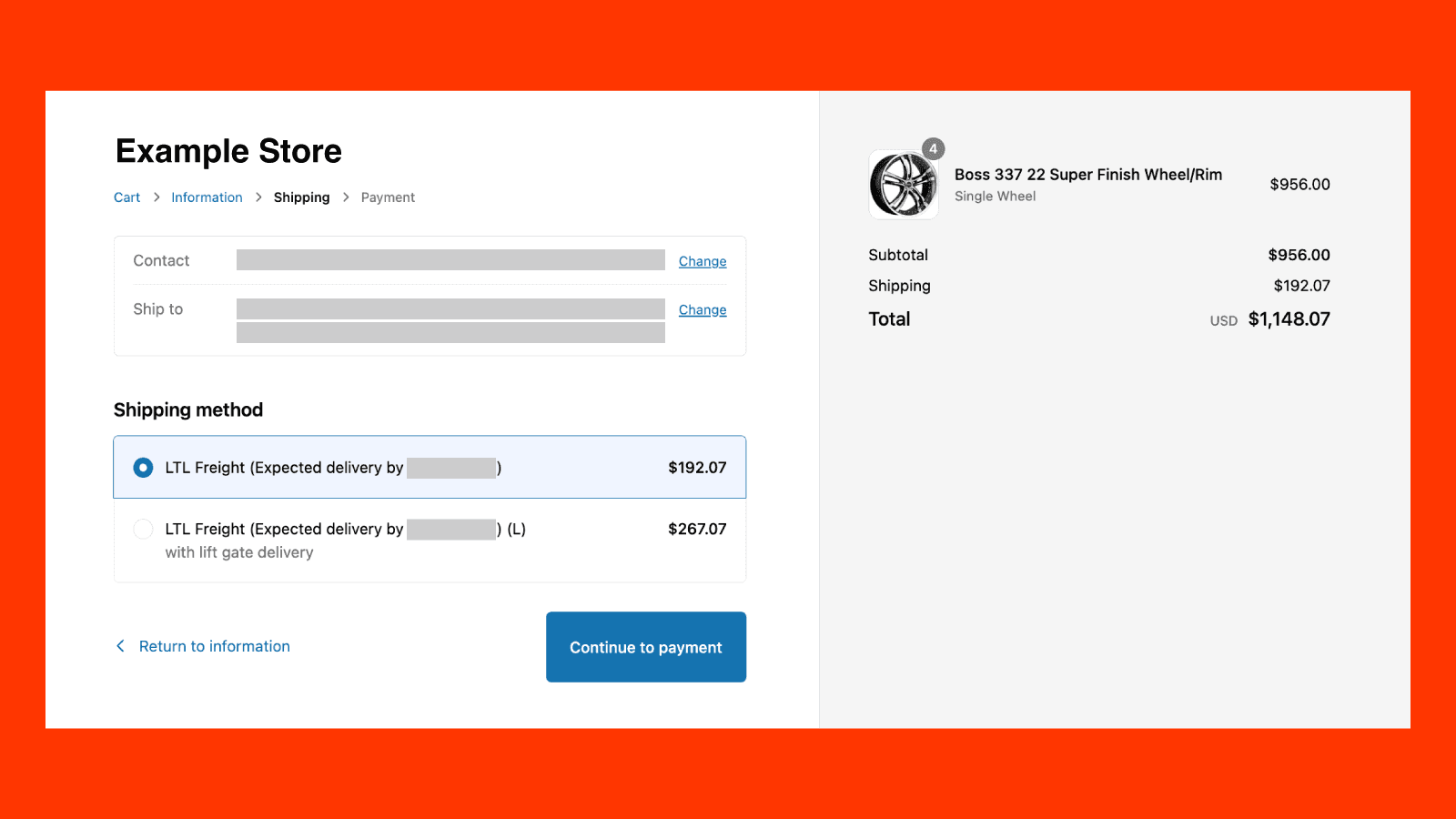The width and height of the screenshot is (1456, 819).
Task: Change the Ship to address
Action: (703, 310)
